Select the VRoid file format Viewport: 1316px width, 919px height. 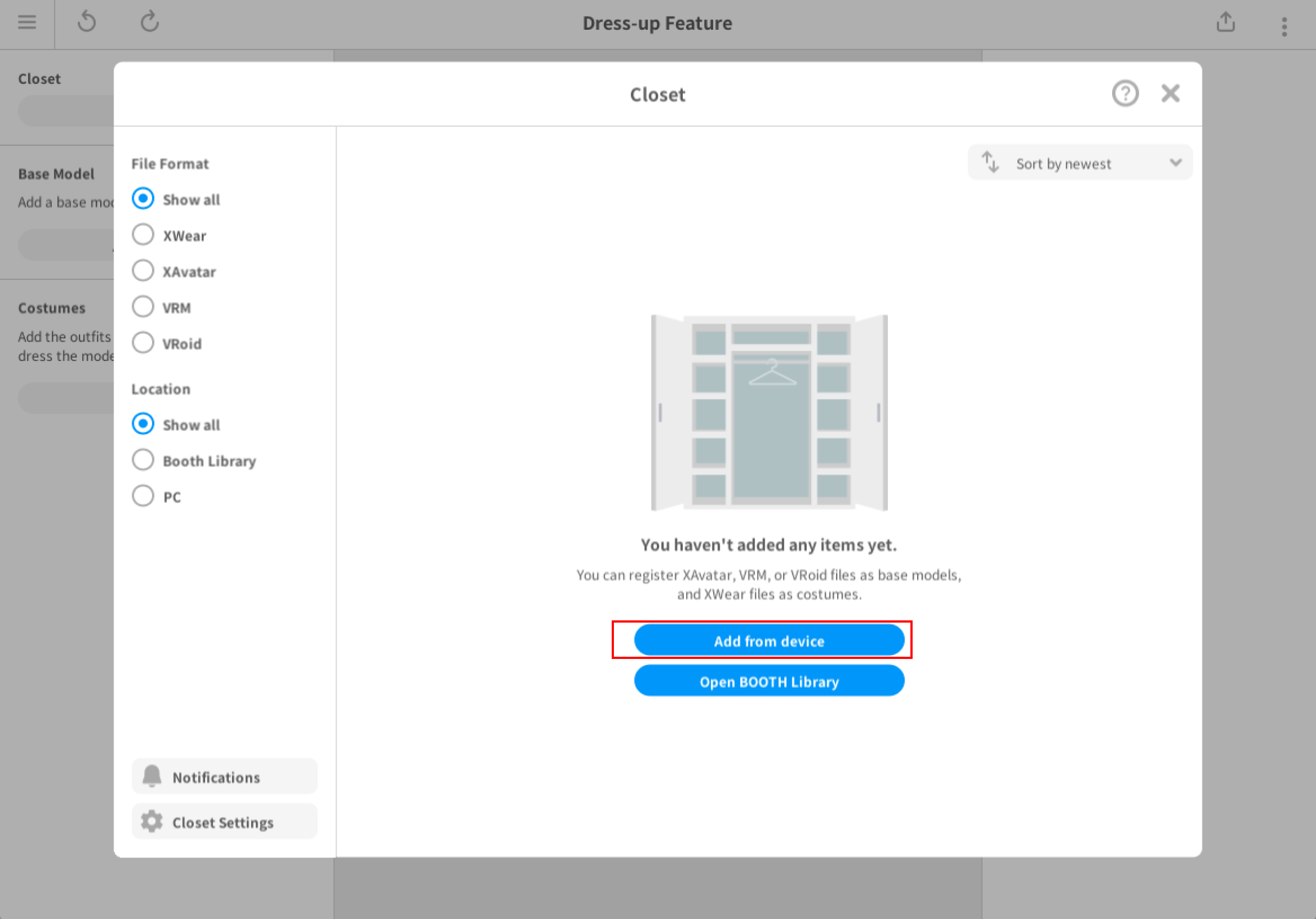(x=143, y=343)
